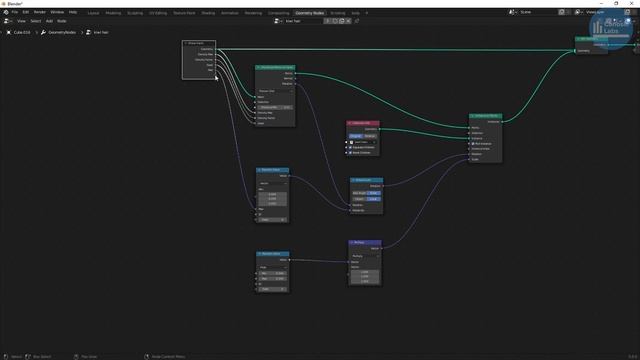Toggle the pin node tree icon
This screenshot has height=360, width=640.
tap(356, 21)
